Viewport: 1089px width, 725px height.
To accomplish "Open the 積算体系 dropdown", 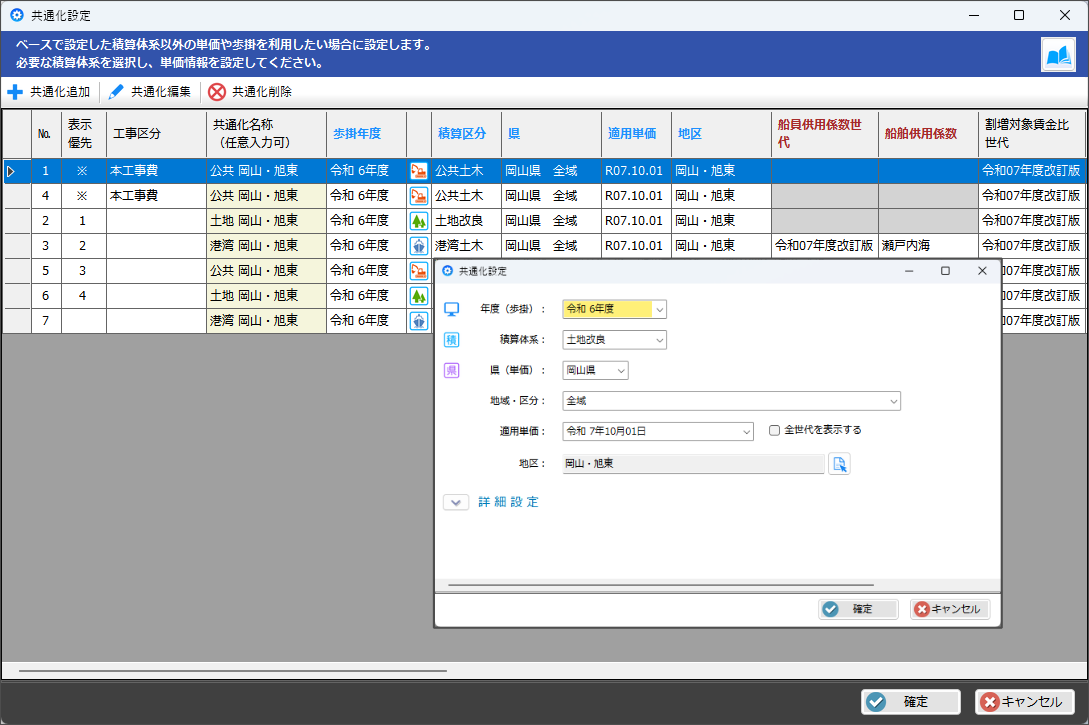I will 659,340.
